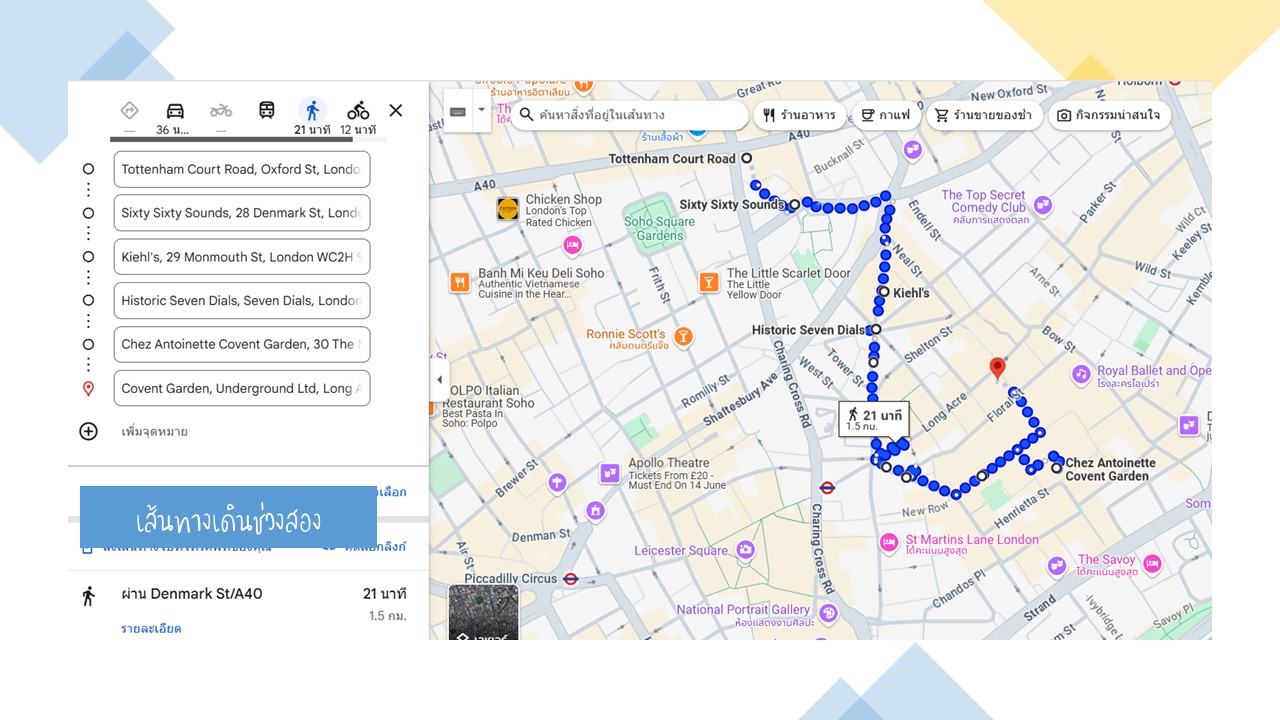The image size is (1280, 720).
Task: Open the Leicester Square camera marker
Action: 745,549
